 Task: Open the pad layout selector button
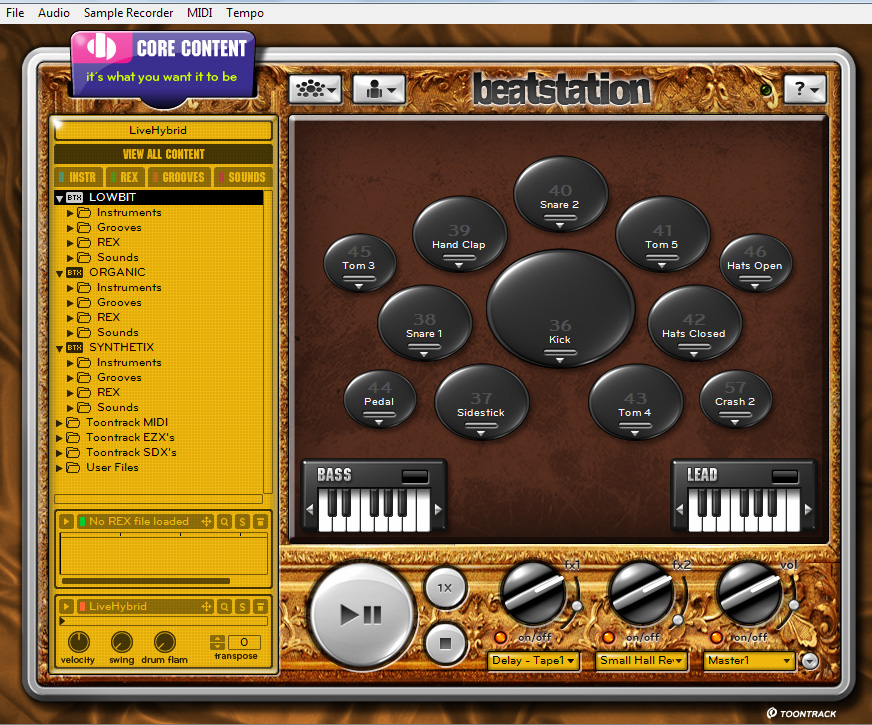point(315,89)
